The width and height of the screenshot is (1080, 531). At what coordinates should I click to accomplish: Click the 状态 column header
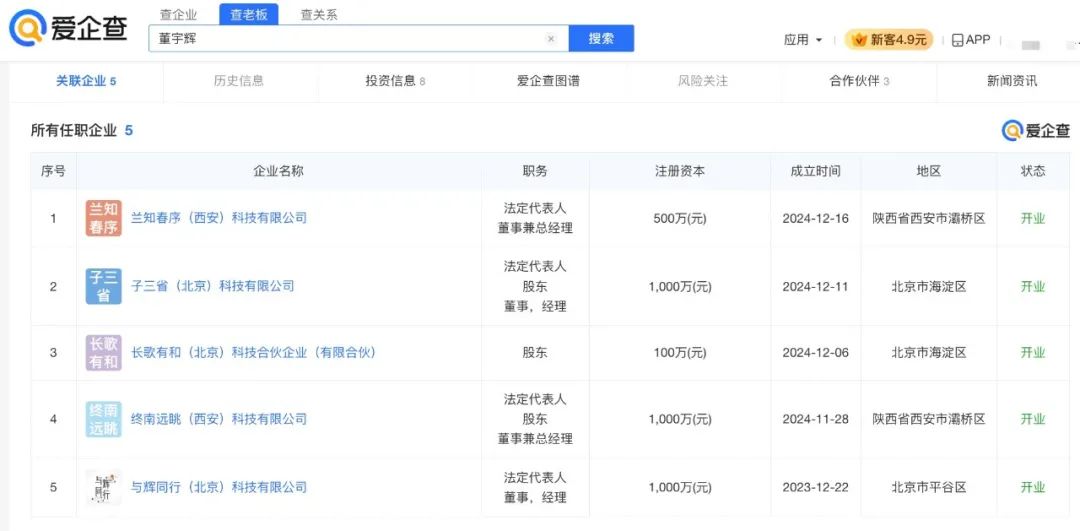coord(1032,171)
